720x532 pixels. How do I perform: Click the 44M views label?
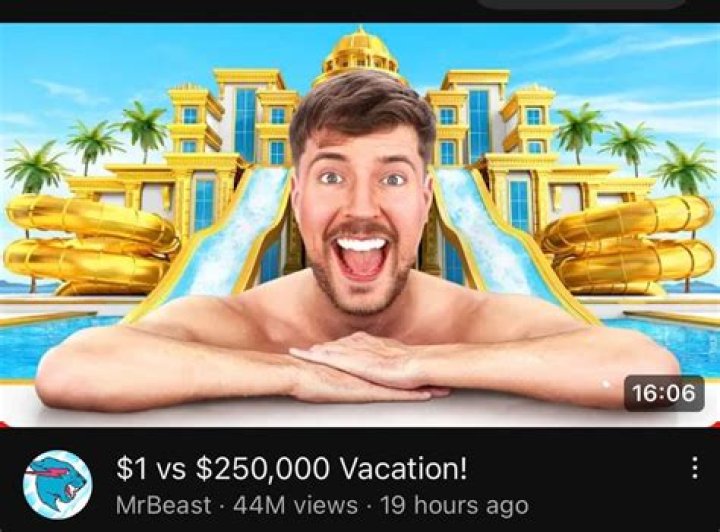295,505
